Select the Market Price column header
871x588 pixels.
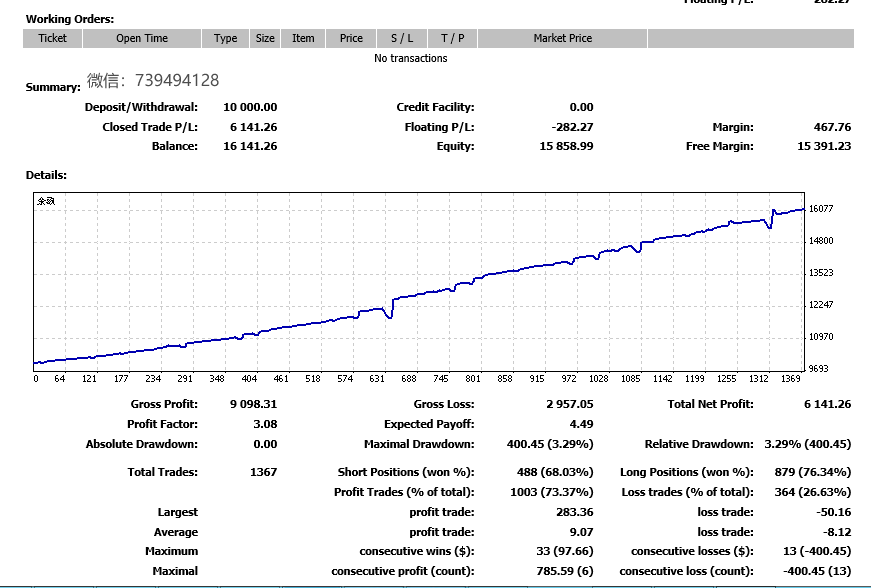click(563, 38)
